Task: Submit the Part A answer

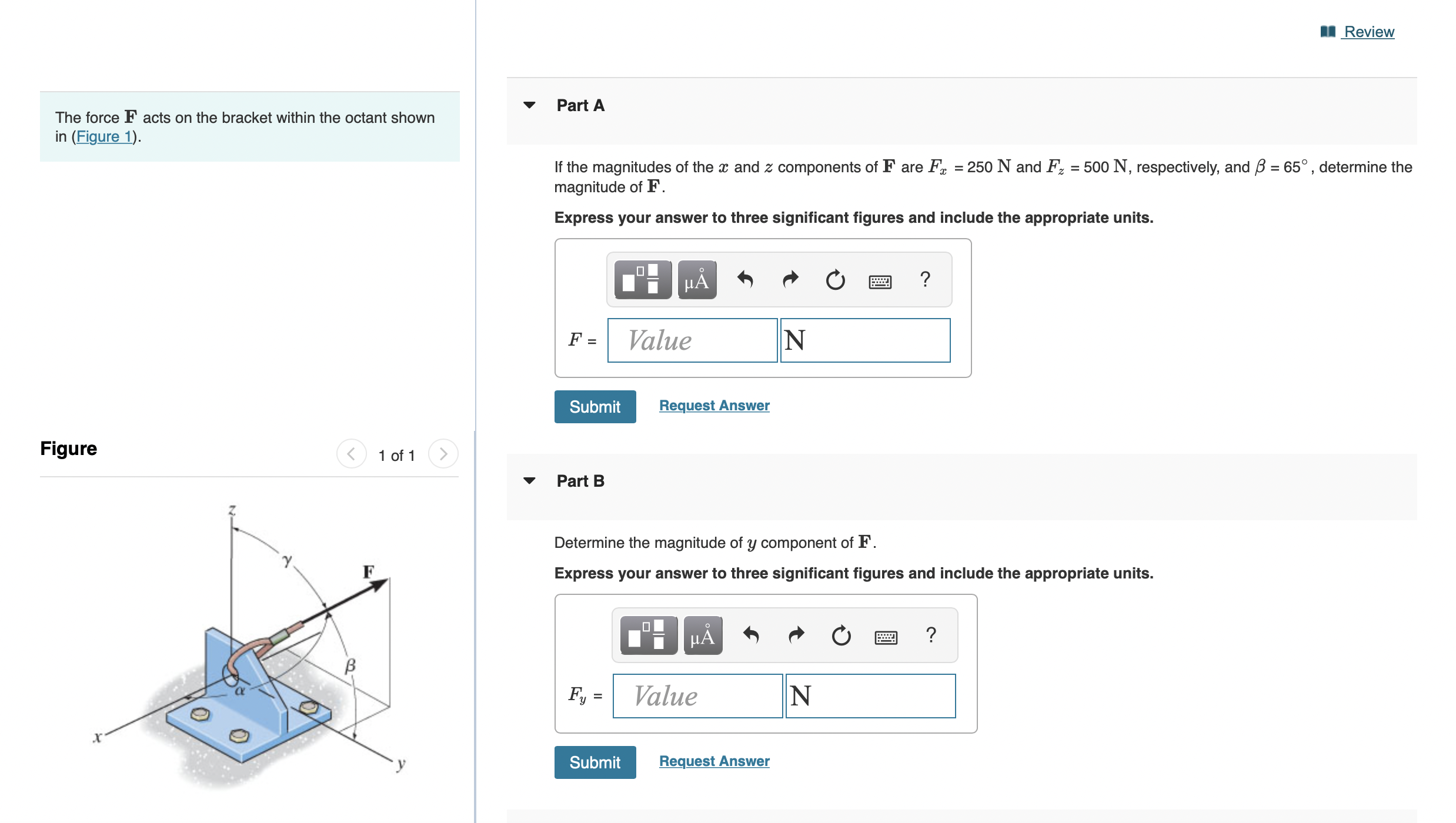Action: 595,406
